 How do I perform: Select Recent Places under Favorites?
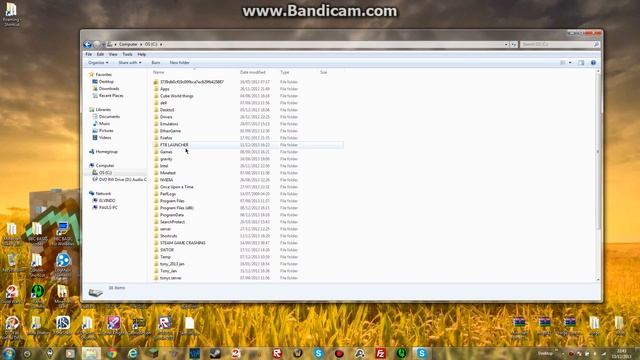point(111,96)
